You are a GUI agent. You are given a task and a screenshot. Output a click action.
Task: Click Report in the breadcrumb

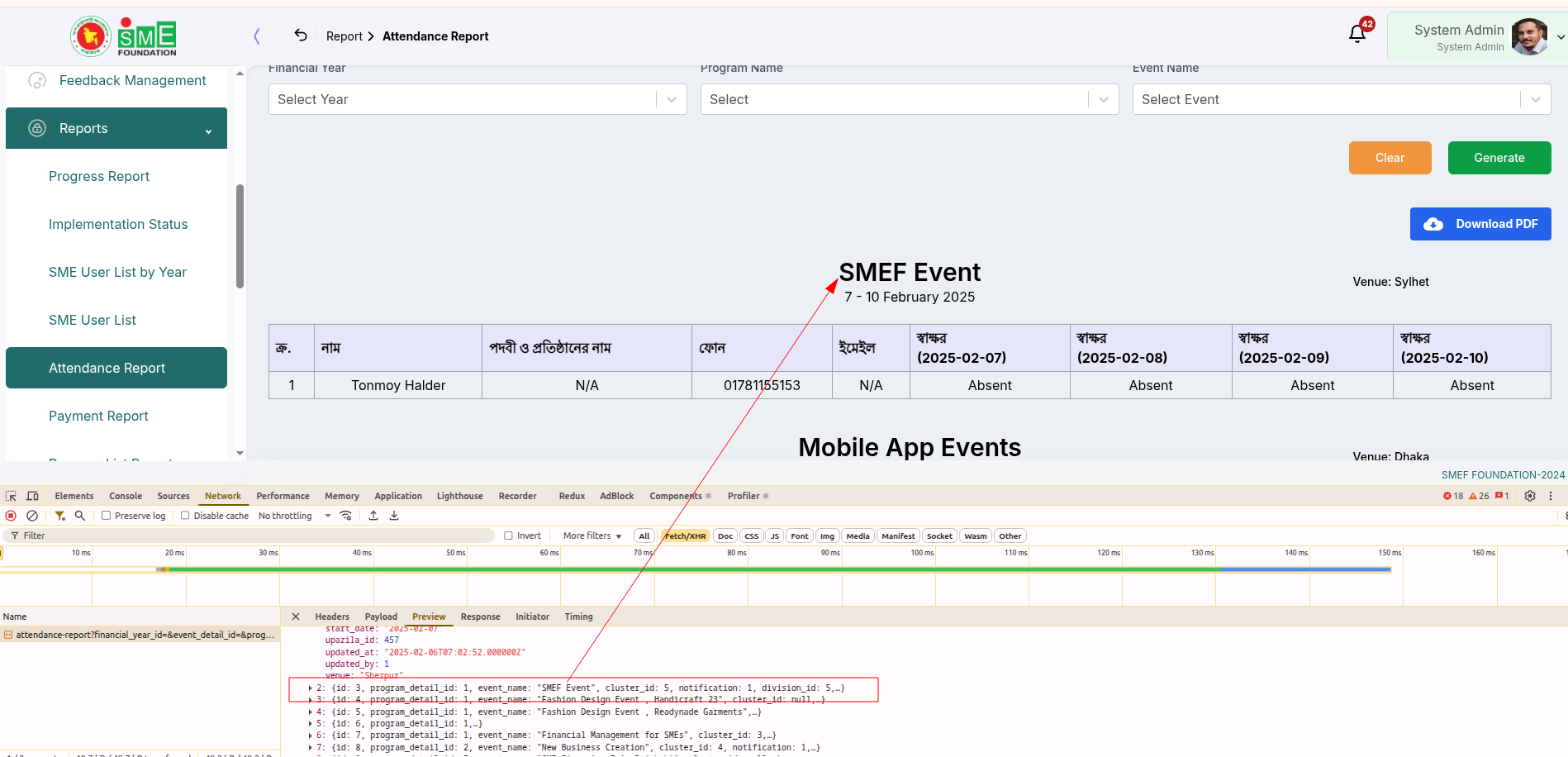344,36
